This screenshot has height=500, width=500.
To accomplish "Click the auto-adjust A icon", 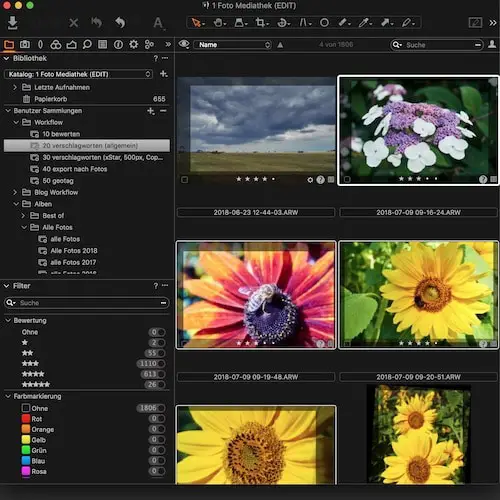I will [x=158, y=23].
